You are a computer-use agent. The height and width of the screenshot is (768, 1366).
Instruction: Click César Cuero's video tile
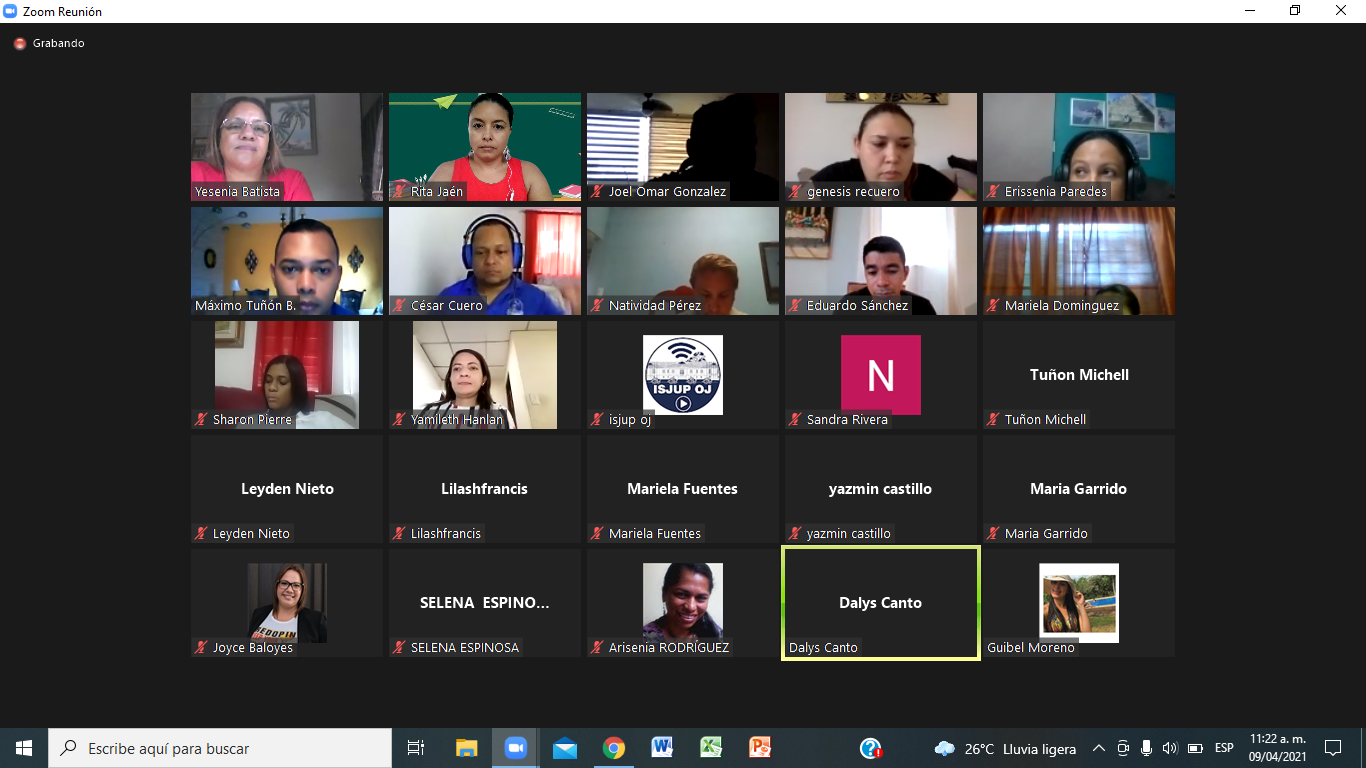(x=485, y=261)
